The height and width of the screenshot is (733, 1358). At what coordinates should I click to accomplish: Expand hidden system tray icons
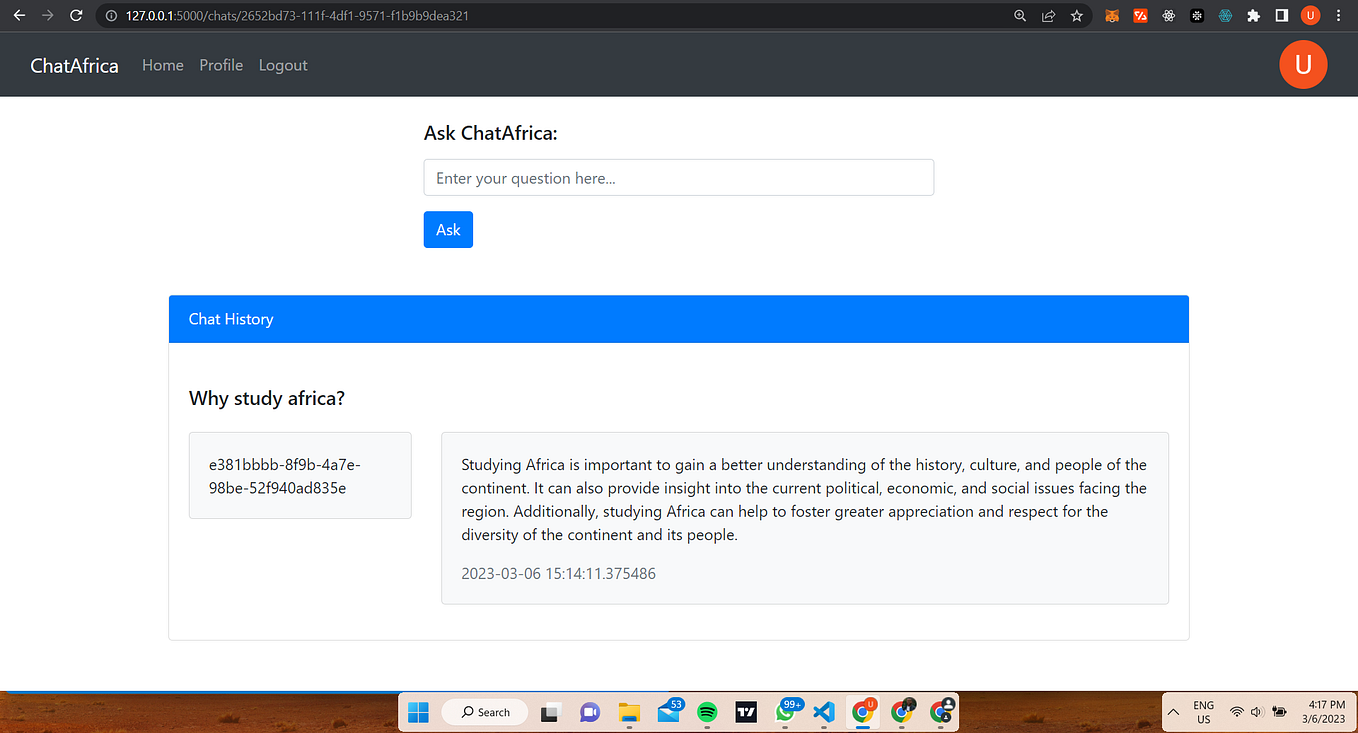tap(1173, 712)
